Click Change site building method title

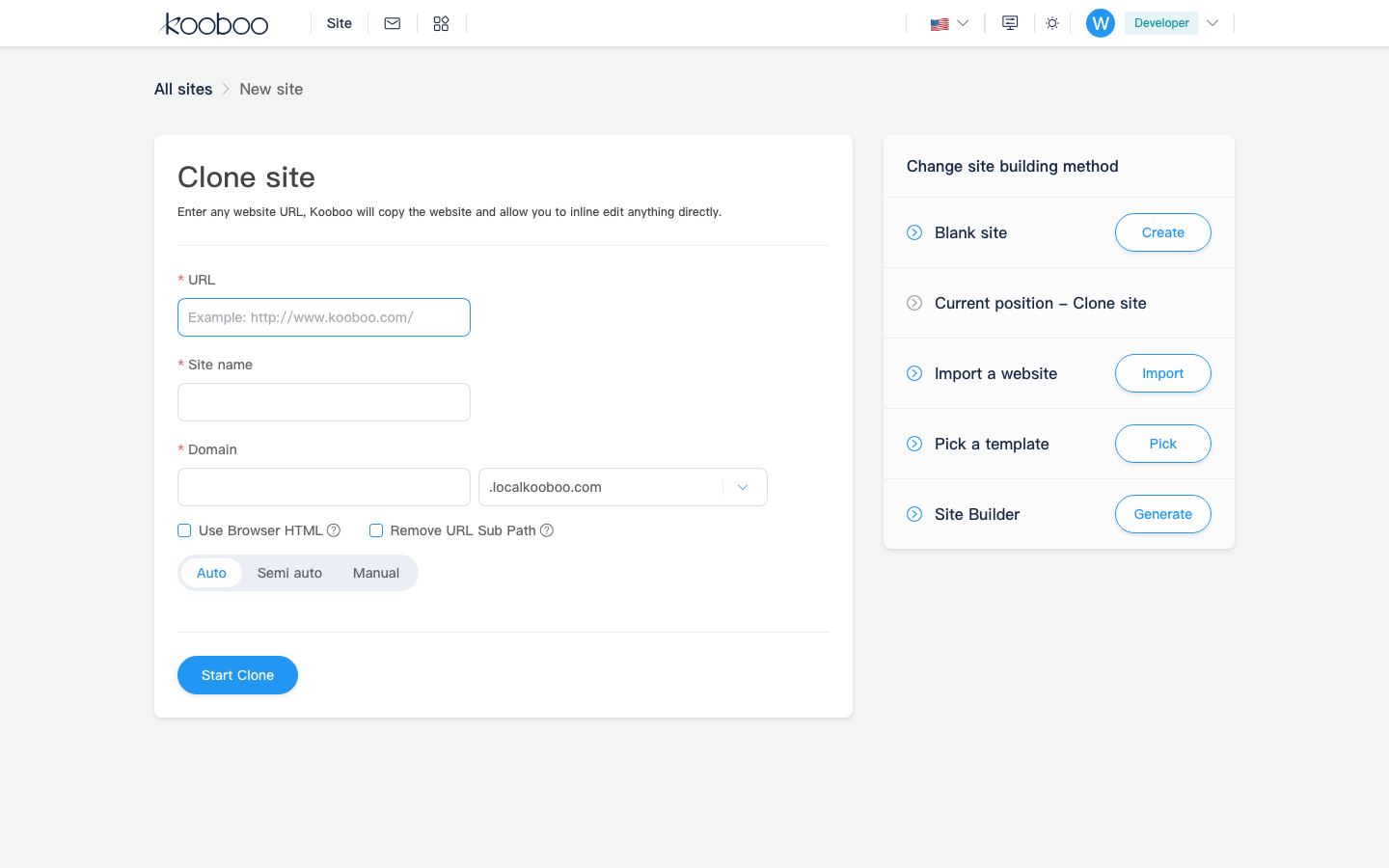pyautogui.click(x=1012, y=166)
